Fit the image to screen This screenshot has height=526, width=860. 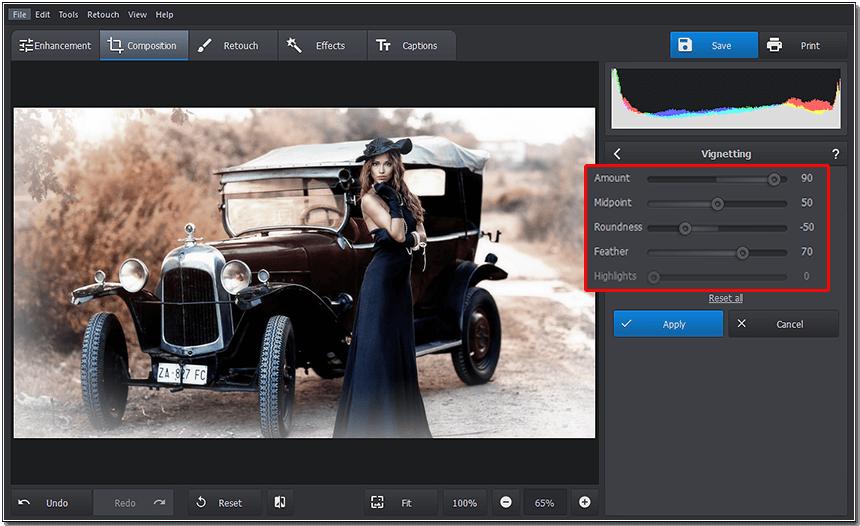(401, 502)
